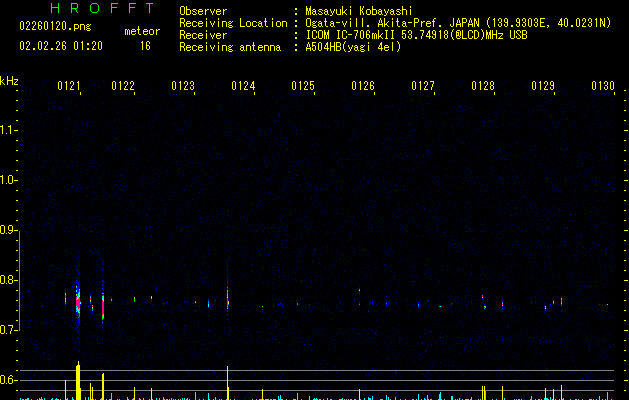Click the 0.6 kHz axis label
The width and height of the screenshot is (629, 400).
click(8, 380)
